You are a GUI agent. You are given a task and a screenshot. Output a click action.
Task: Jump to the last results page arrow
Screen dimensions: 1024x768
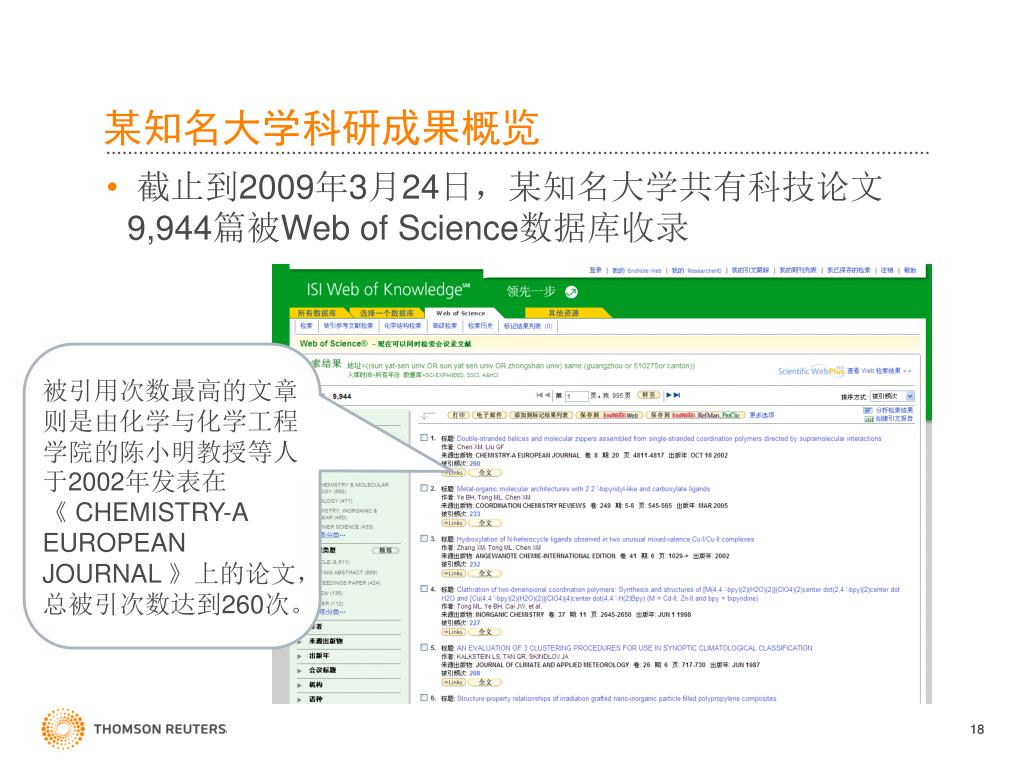point(677,395)
